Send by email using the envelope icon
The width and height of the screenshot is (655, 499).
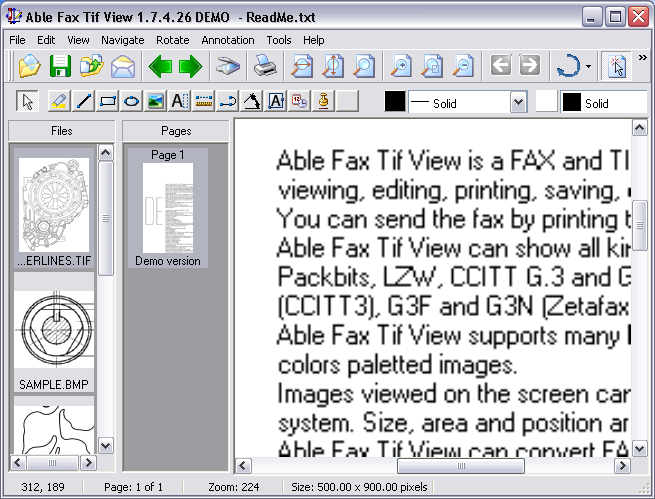[x=123, y=66]
